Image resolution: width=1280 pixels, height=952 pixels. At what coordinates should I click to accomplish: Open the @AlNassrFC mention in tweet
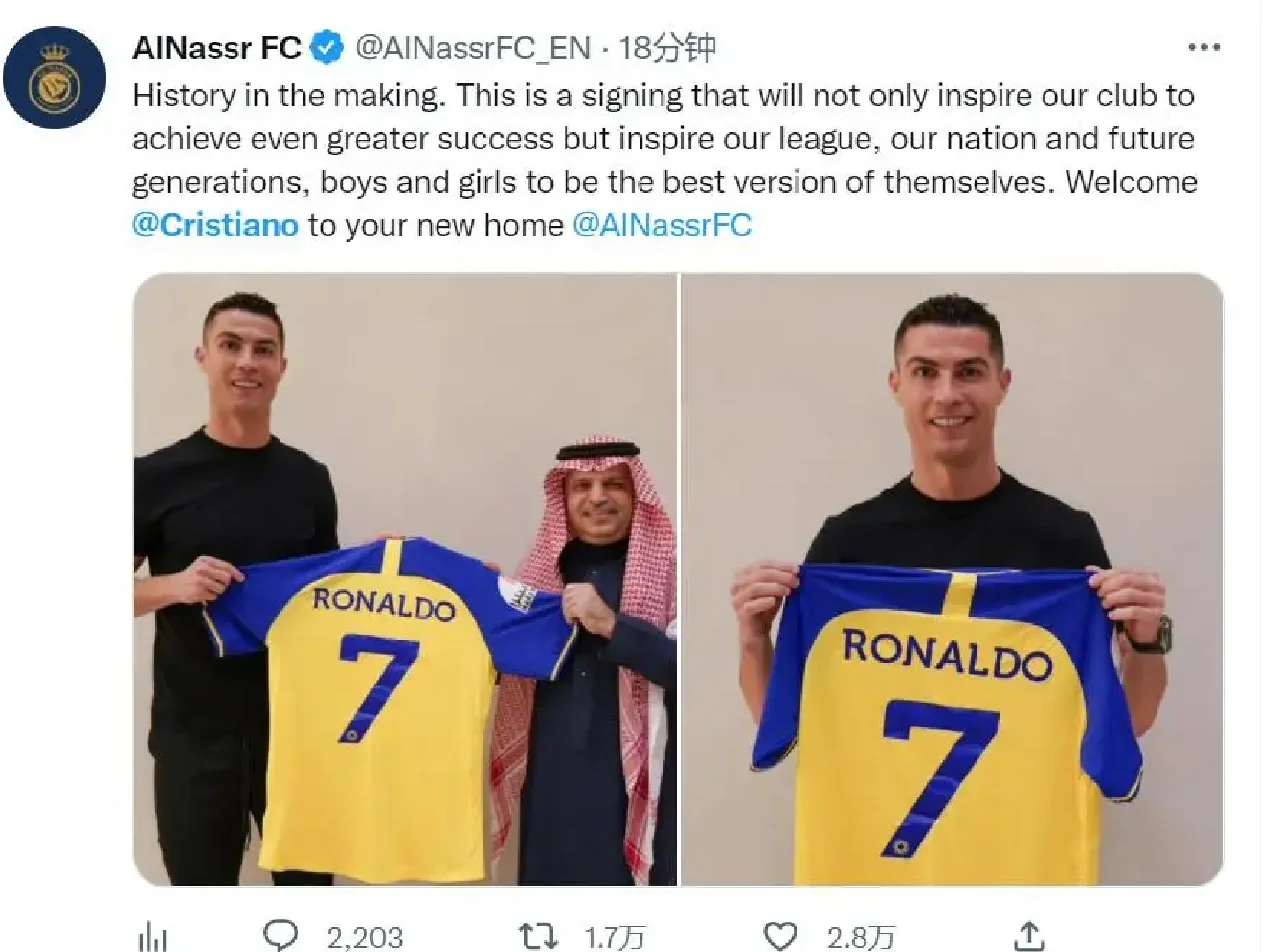tap(661, 224)
